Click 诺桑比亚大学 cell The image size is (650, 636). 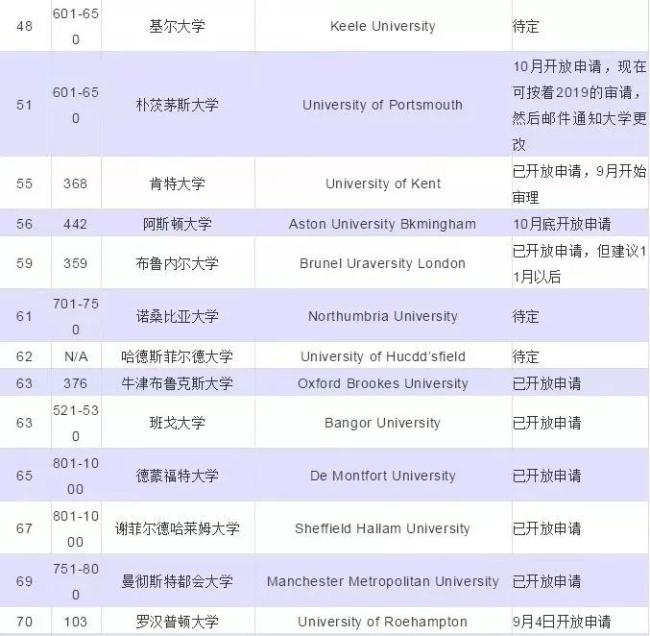177,316
